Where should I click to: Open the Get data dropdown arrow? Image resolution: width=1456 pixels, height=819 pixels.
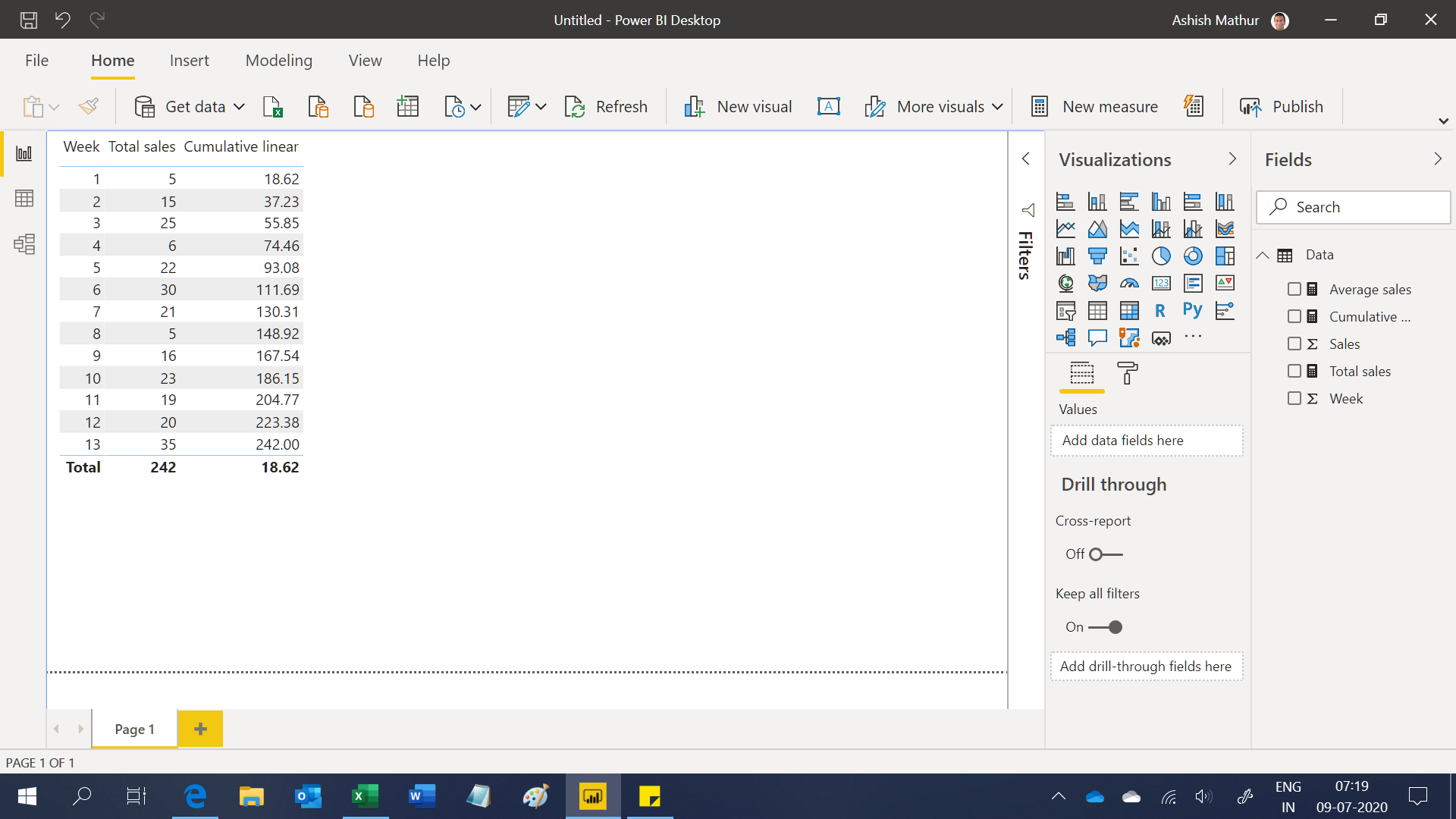tap(239, 107)
